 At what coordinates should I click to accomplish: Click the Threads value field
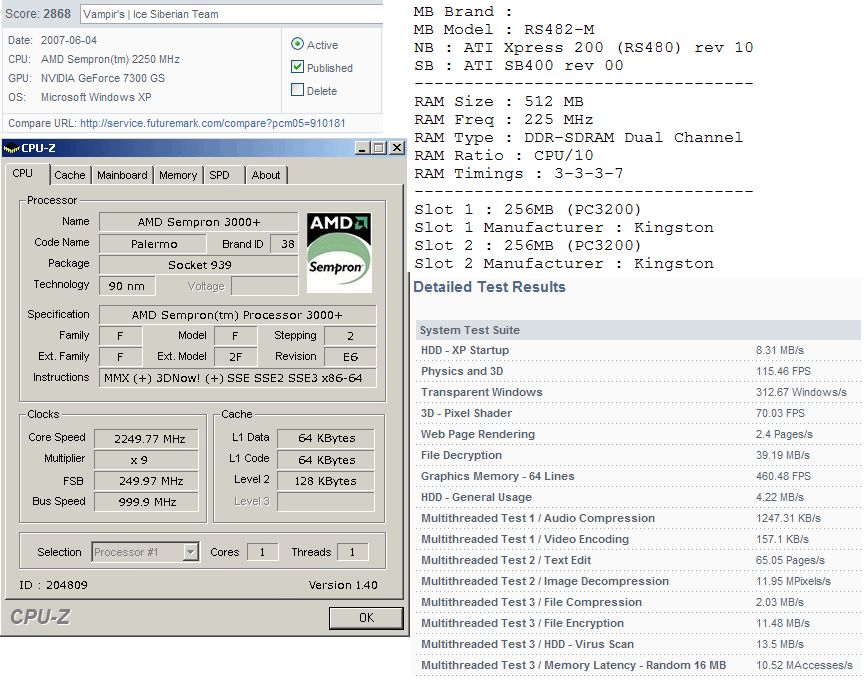pos(352,551)
